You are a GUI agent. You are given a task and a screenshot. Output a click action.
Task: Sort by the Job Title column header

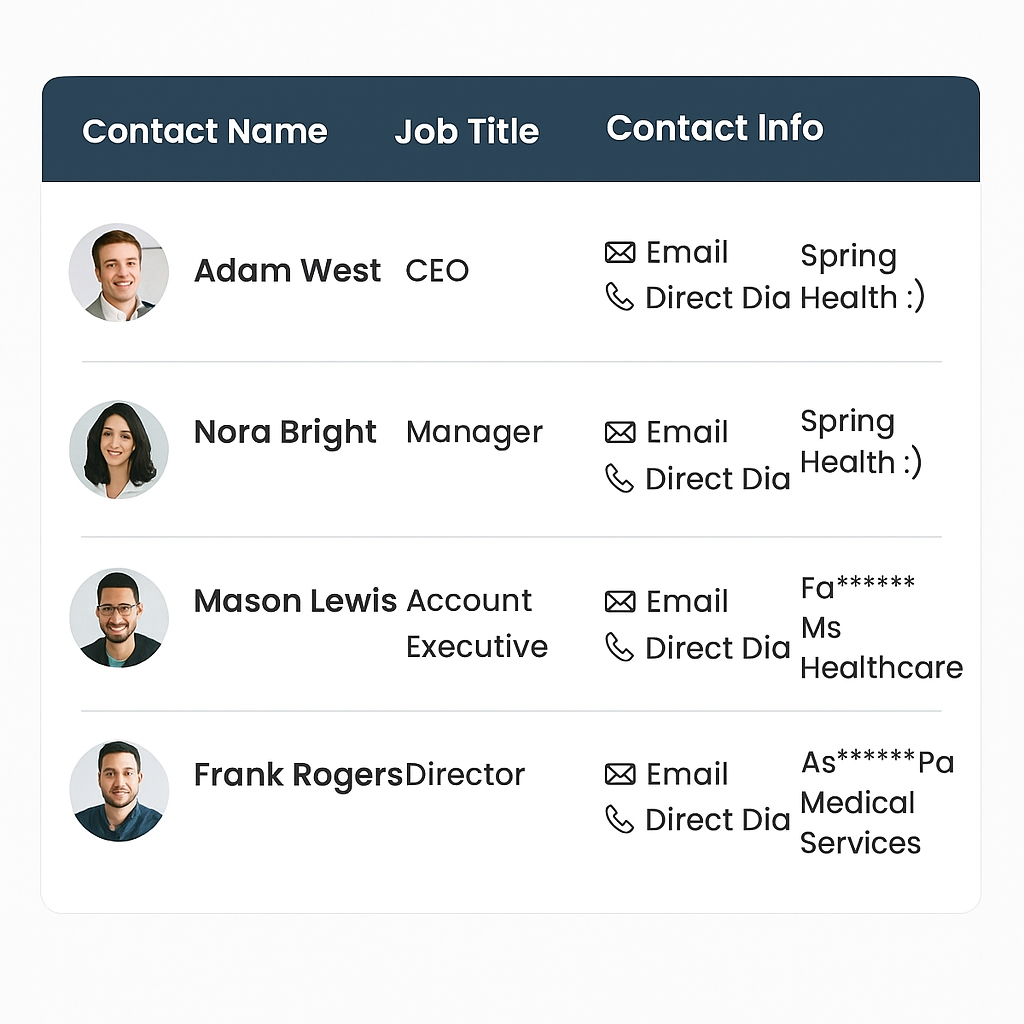point(466,131)
